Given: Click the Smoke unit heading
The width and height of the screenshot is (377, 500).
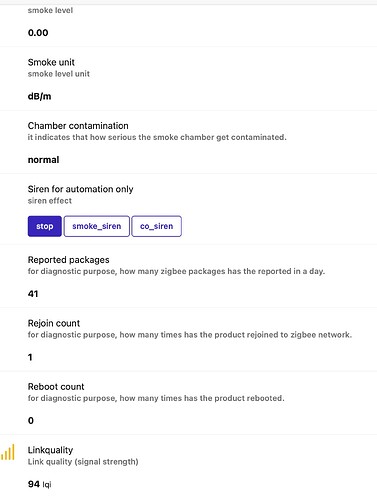Looking at the screenshot, I should (51, 62).
